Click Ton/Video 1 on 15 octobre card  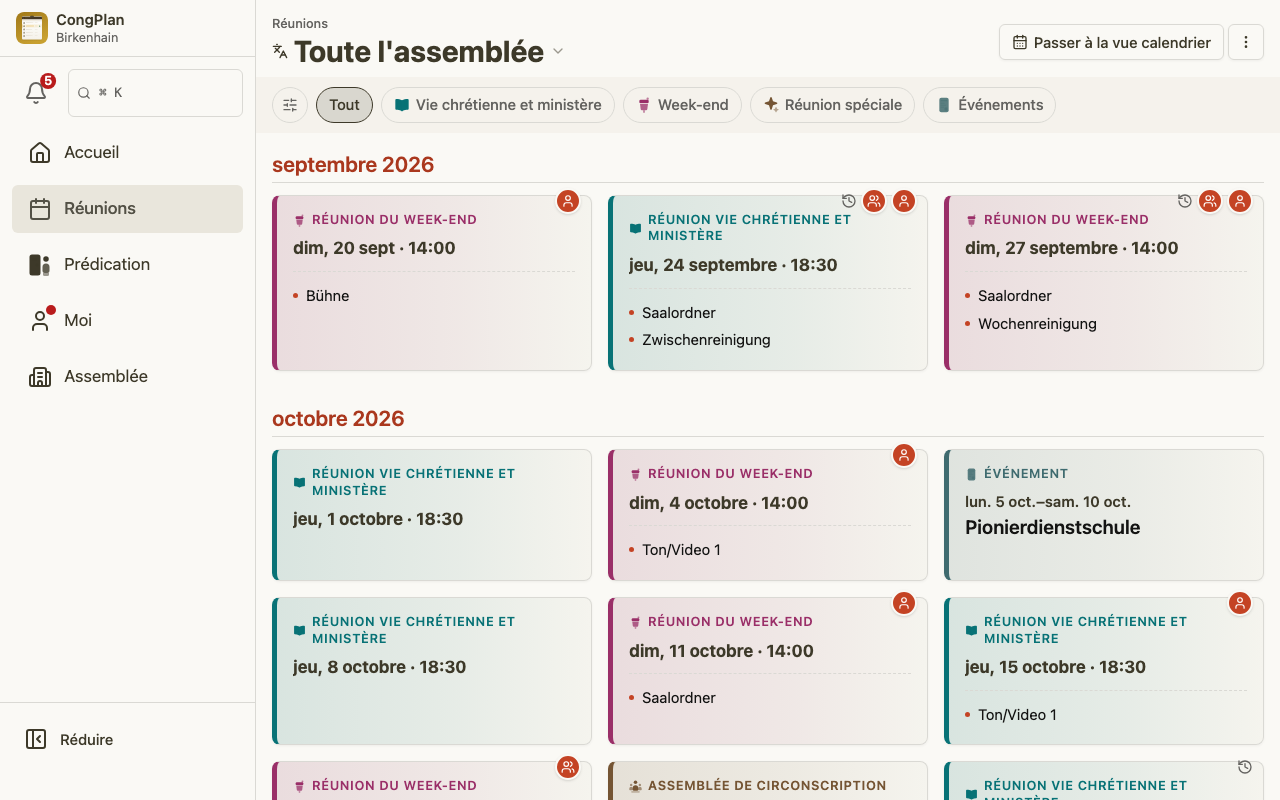1017,715
